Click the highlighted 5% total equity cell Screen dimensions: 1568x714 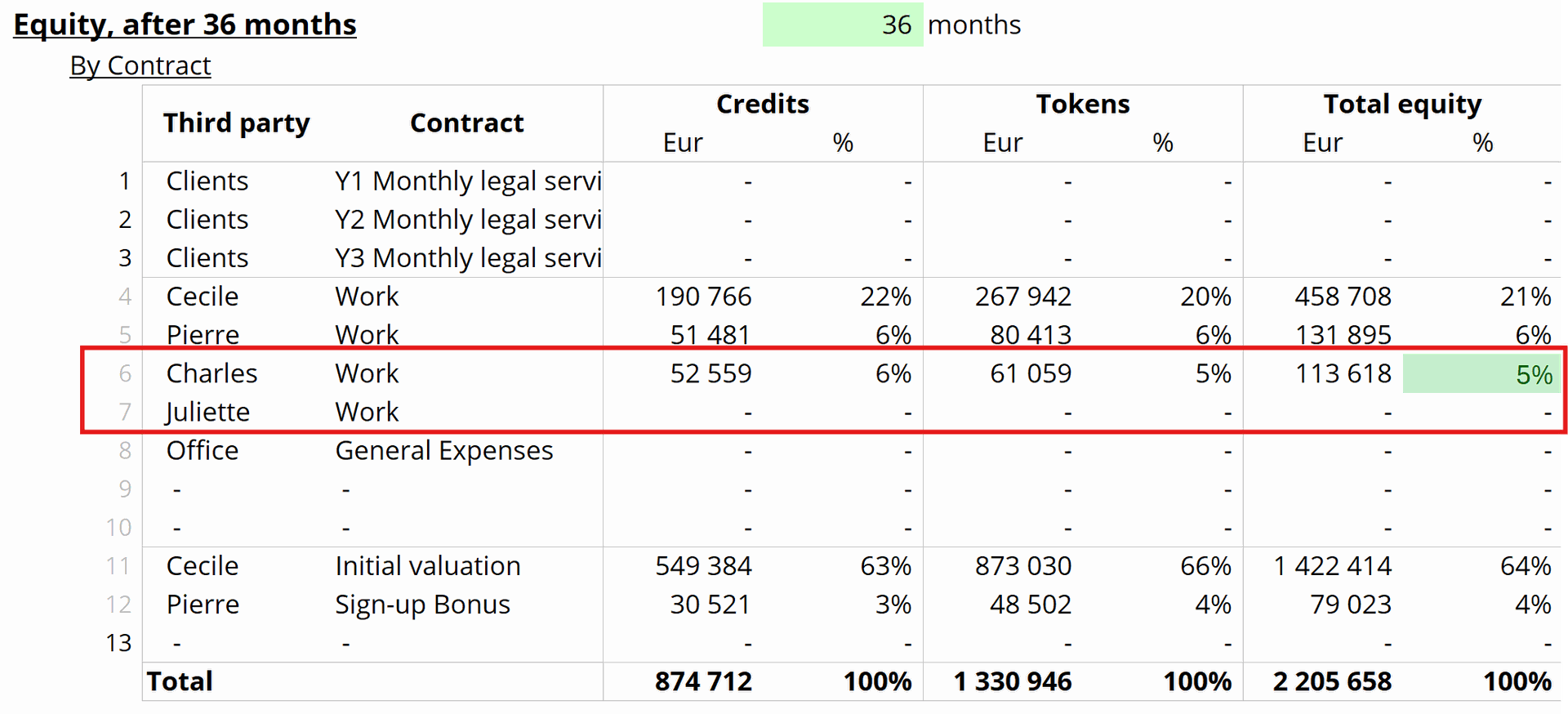click(1481, 374)
